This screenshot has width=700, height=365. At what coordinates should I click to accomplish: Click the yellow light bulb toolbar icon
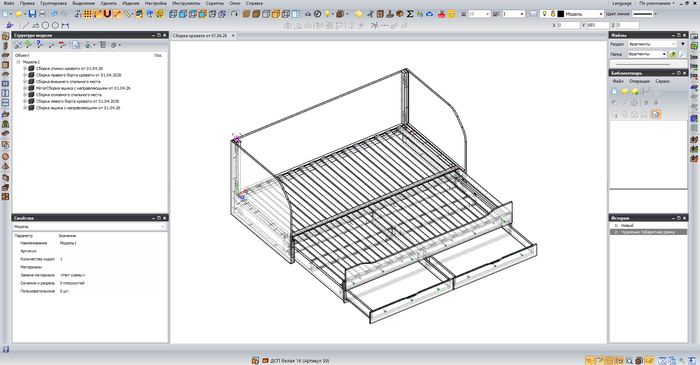pyautogui.click(x=327, y=14)
